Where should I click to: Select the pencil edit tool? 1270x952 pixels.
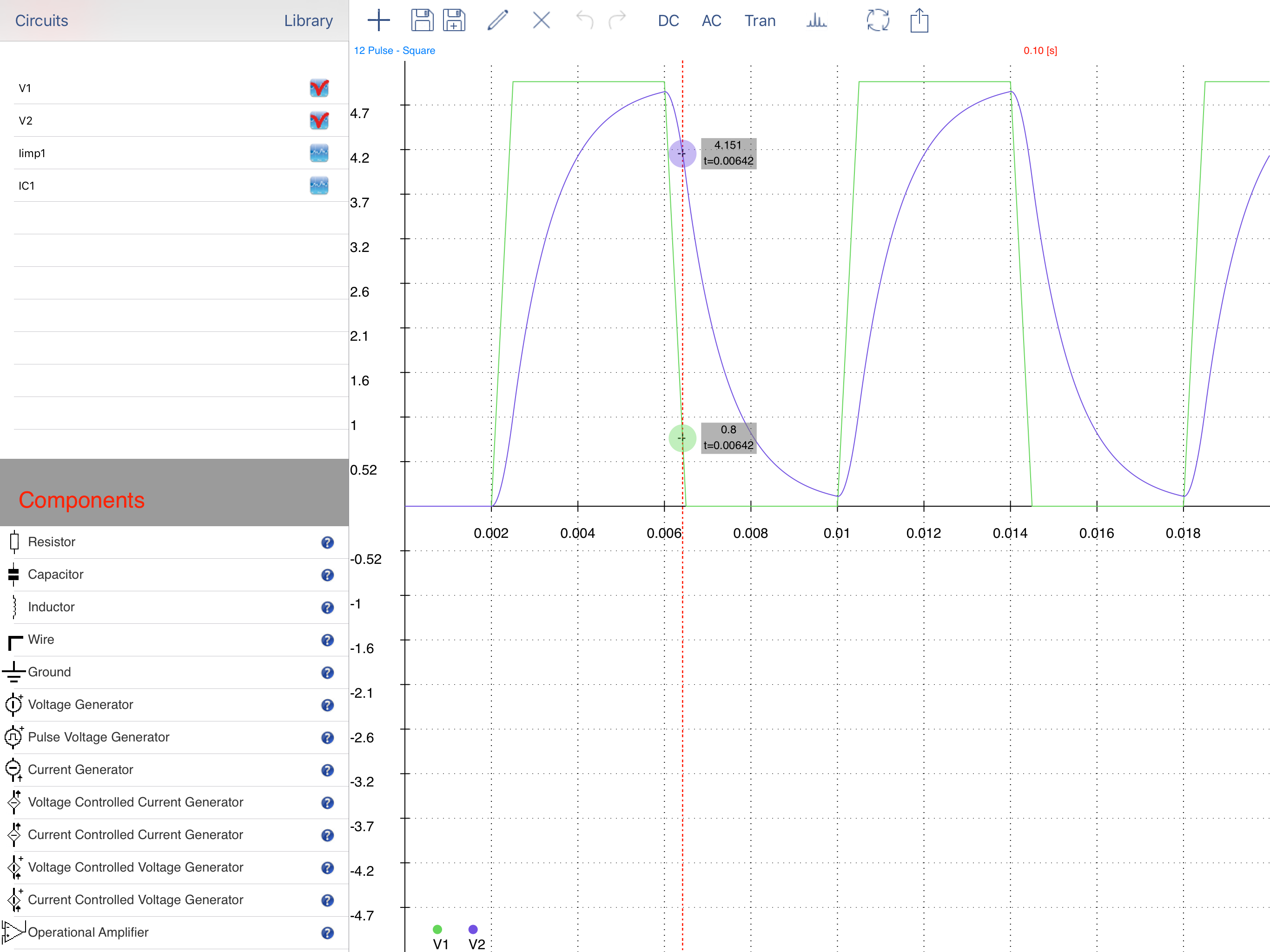(x=498, y=20)
